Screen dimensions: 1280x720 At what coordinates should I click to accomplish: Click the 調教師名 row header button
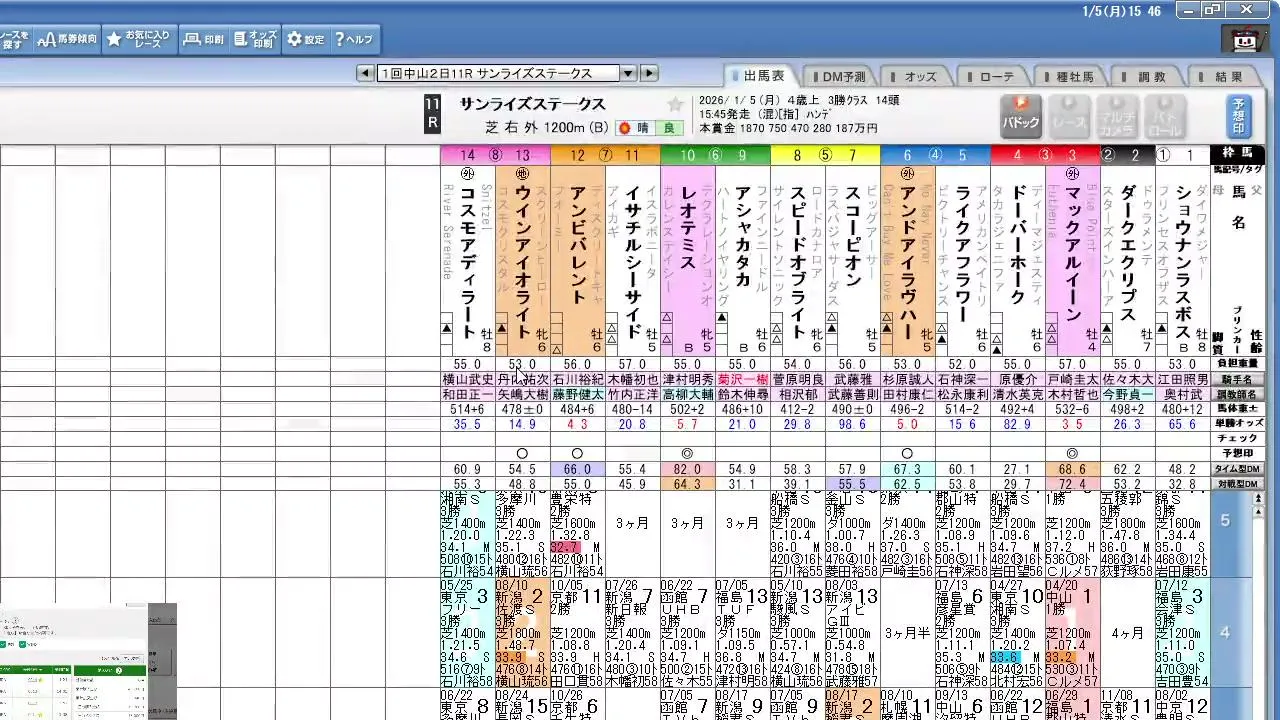(x=1238, y=395)
